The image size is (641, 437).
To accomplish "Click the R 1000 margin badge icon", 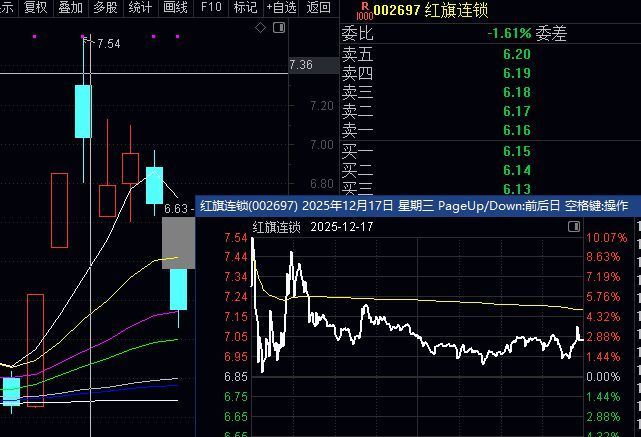I will point(364,12).
